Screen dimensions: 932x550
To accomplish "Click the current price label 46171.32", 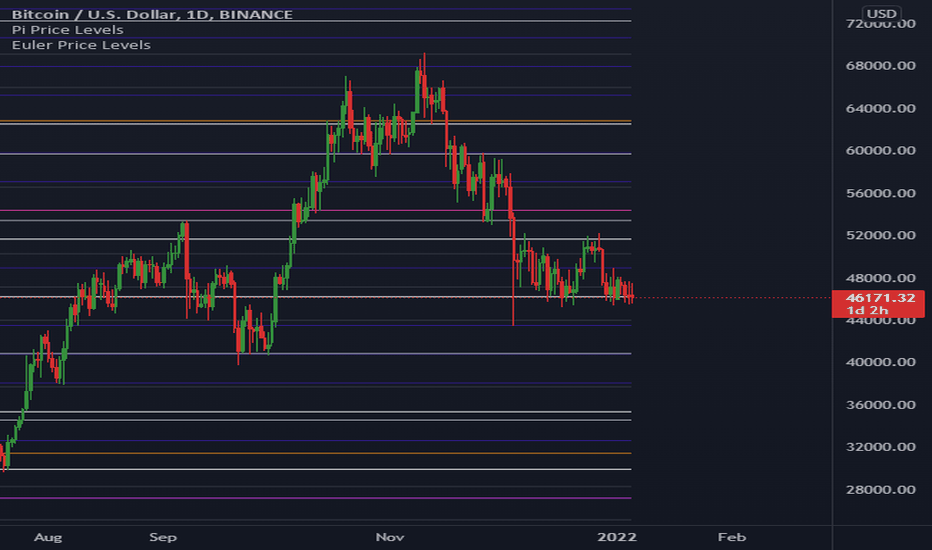I will (880, 297).
